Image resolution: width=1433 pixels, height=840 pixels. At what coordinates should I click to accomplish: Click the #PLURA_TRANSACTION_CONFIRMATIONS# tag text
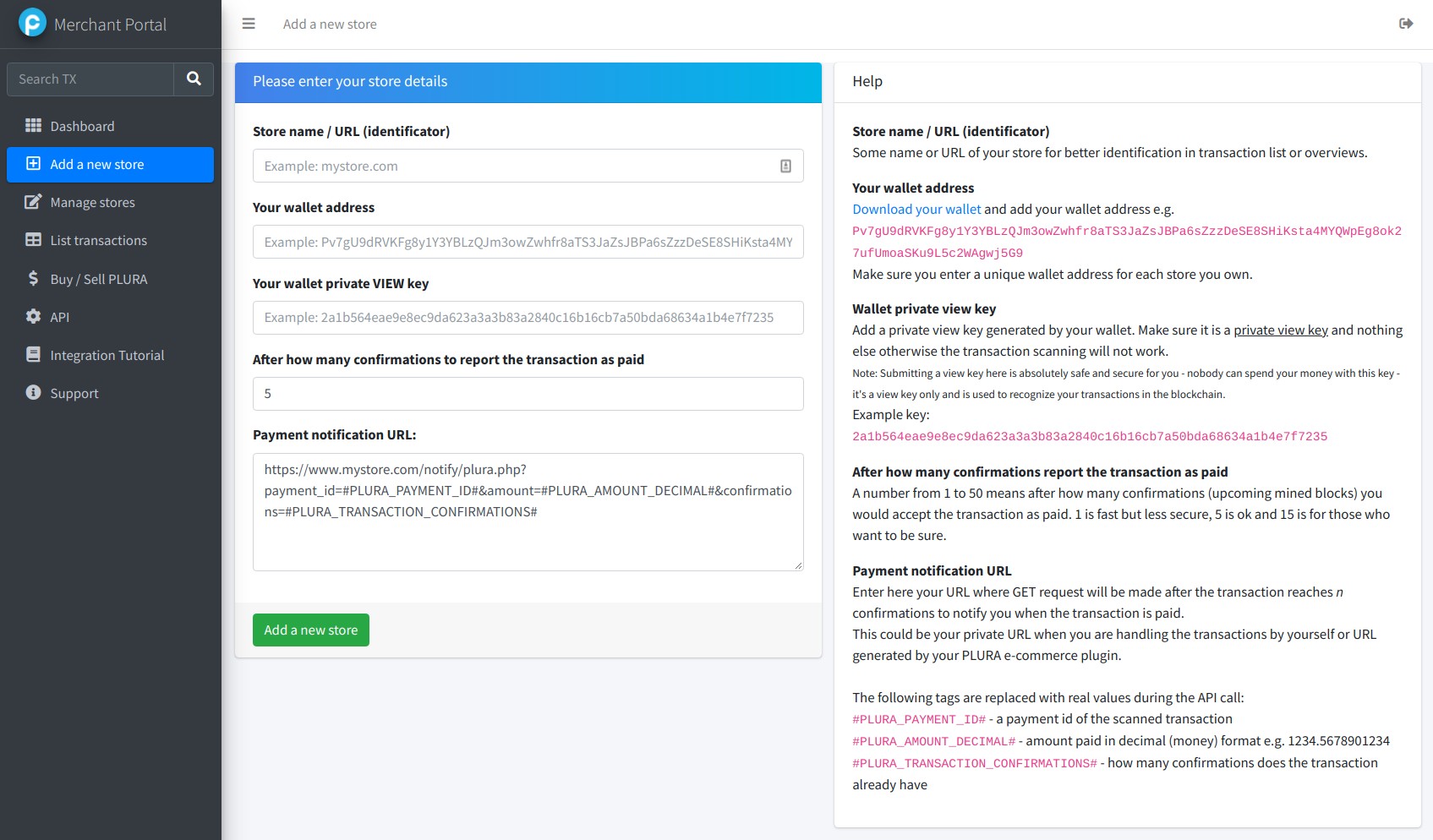pos(975,763)
